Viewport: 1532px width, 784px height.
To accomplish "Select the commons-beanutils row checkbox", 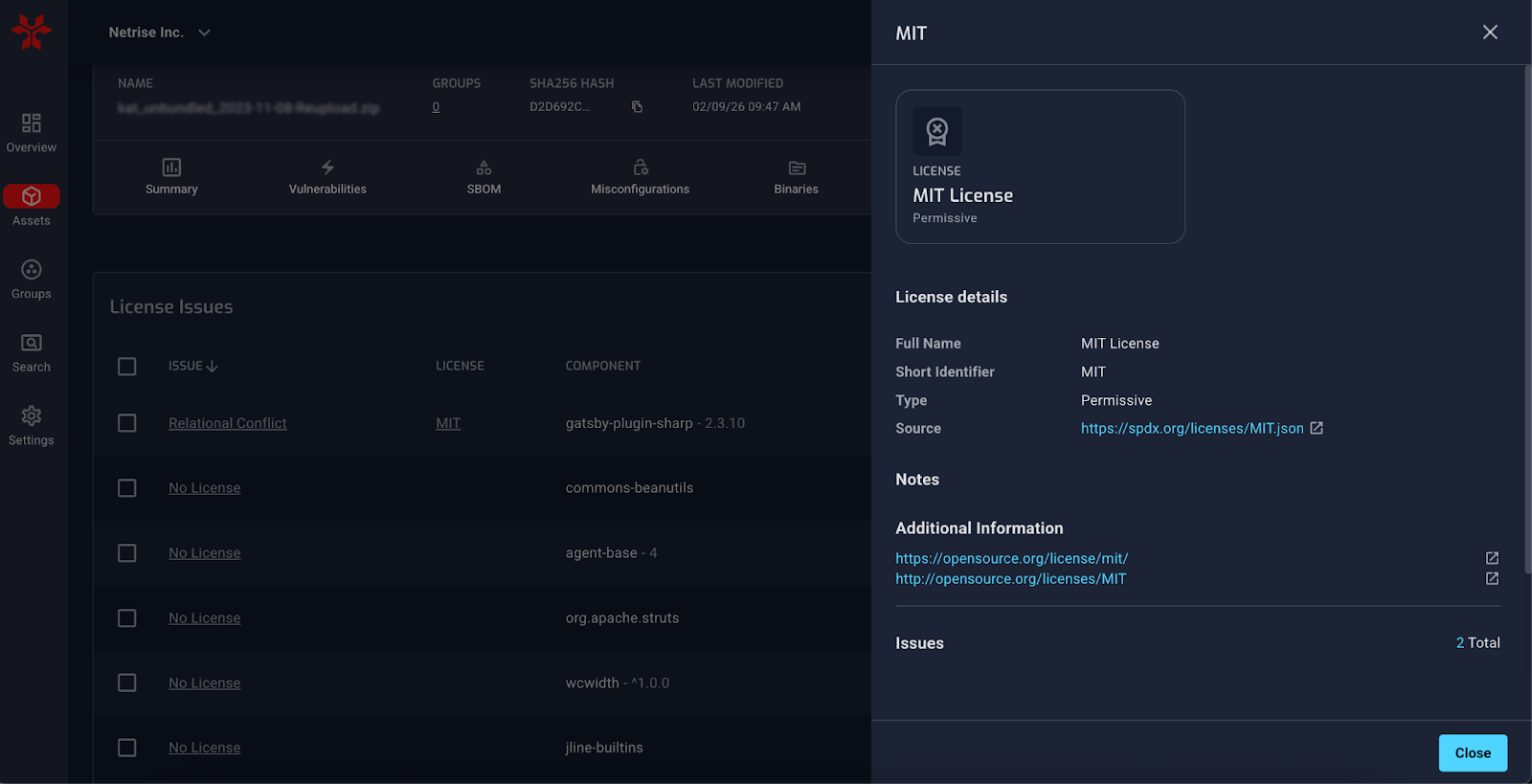I will pos(127,488).
